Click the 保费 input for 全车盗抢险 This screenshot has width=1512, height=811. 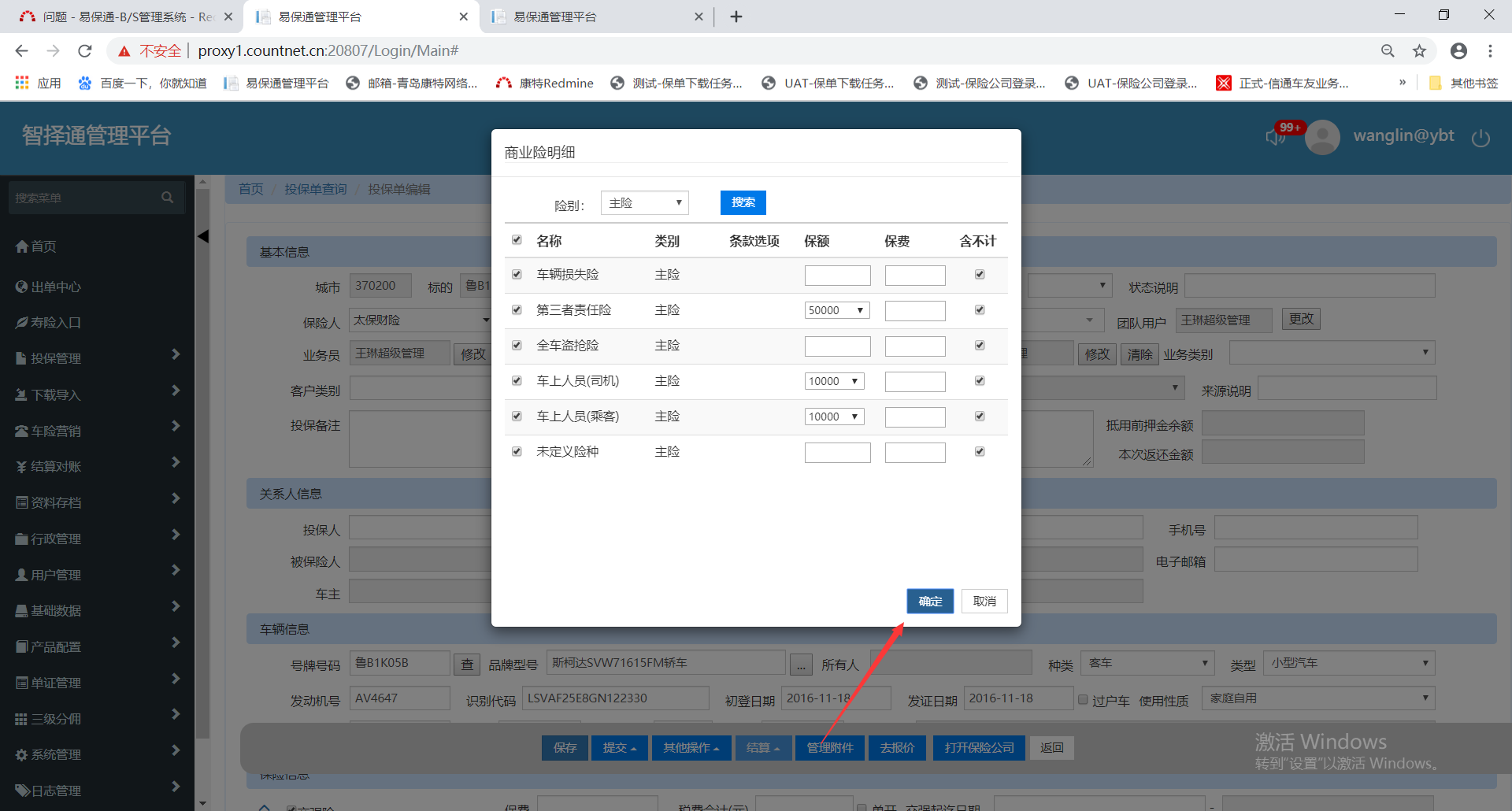tap(914, 346)
